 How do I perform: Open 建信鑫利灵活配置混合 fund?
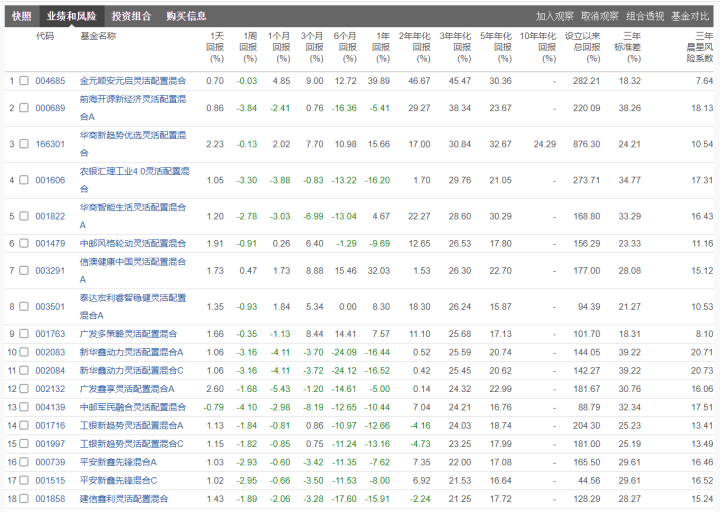coord(124,499)
